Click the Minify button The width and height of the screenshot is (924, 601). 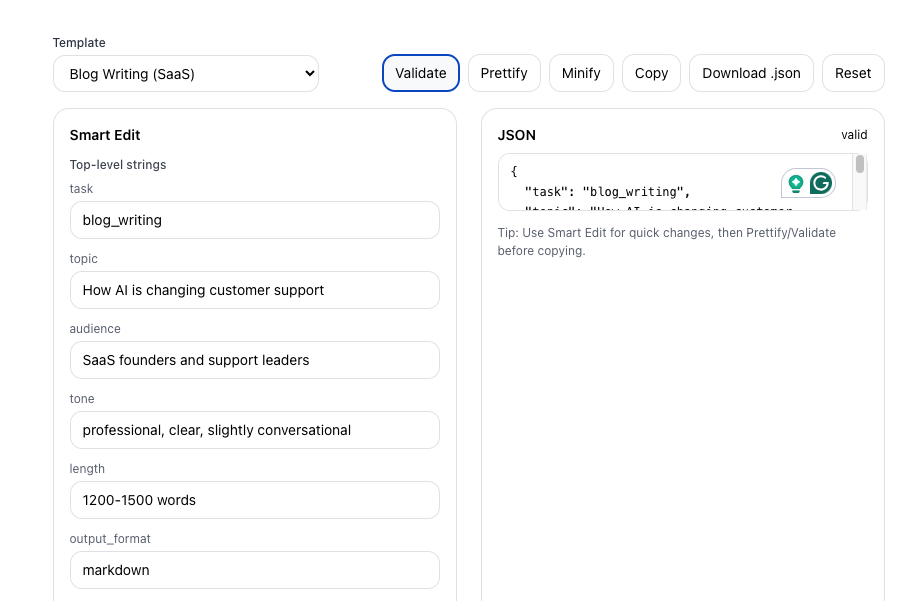581,73
